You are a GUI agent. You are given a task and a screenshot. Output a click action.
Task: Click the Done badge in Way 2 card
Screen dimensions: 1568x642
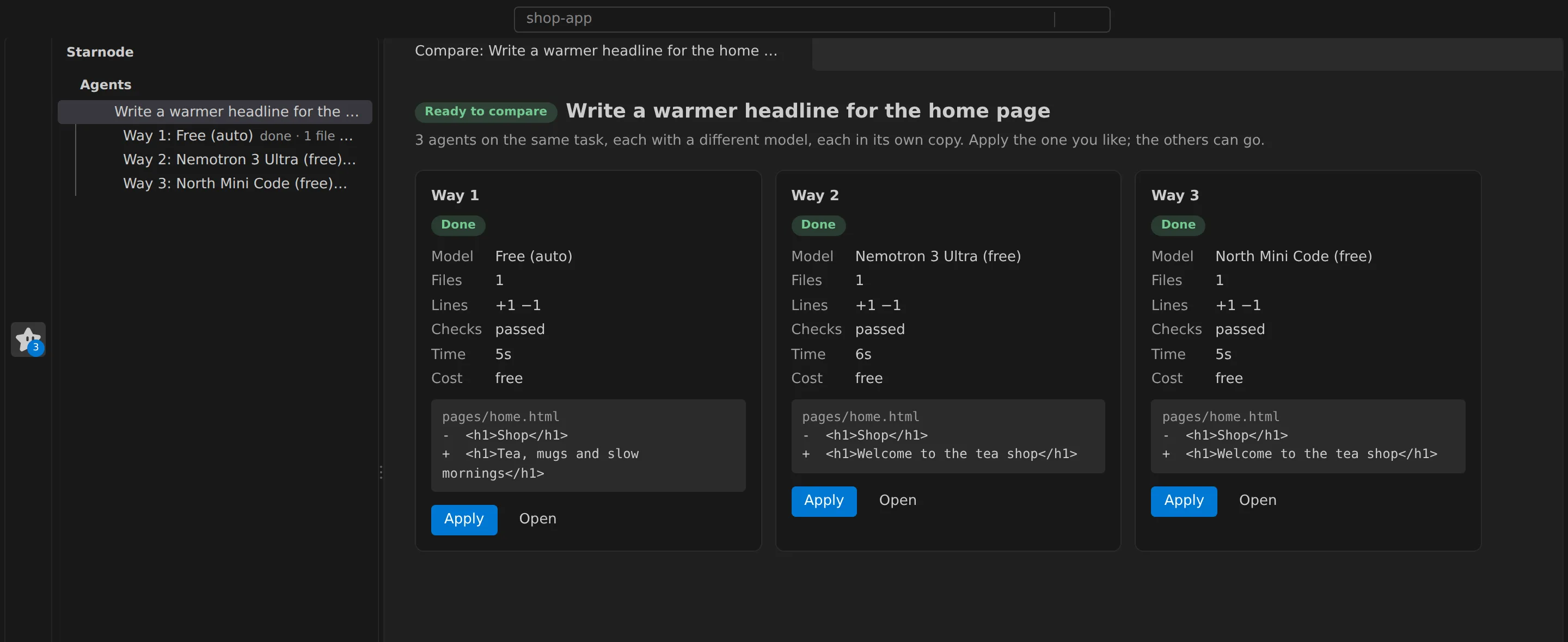pos(818,225)
